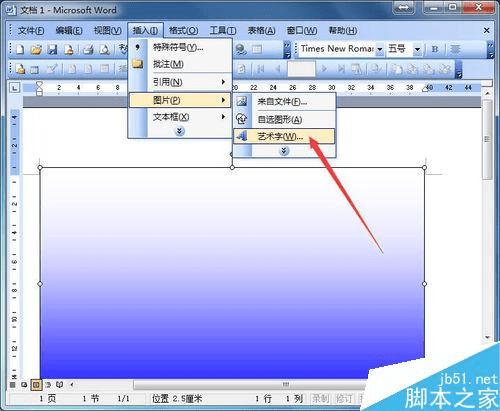Switch to Outline view icon
This screenshot has width=500, height=411.
(48, 385)
